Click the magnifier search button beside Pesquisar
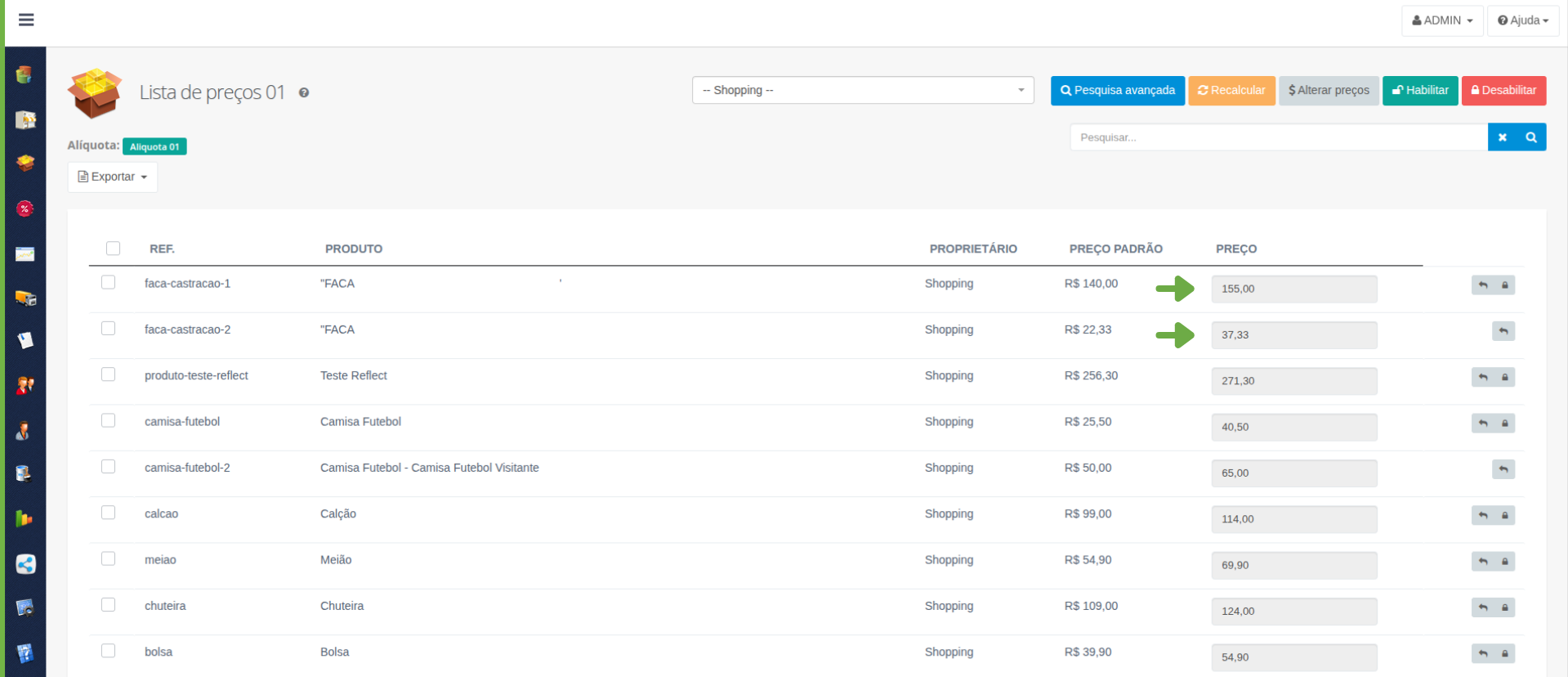This screenshot has height=677, width=1568. (1531, 137)
